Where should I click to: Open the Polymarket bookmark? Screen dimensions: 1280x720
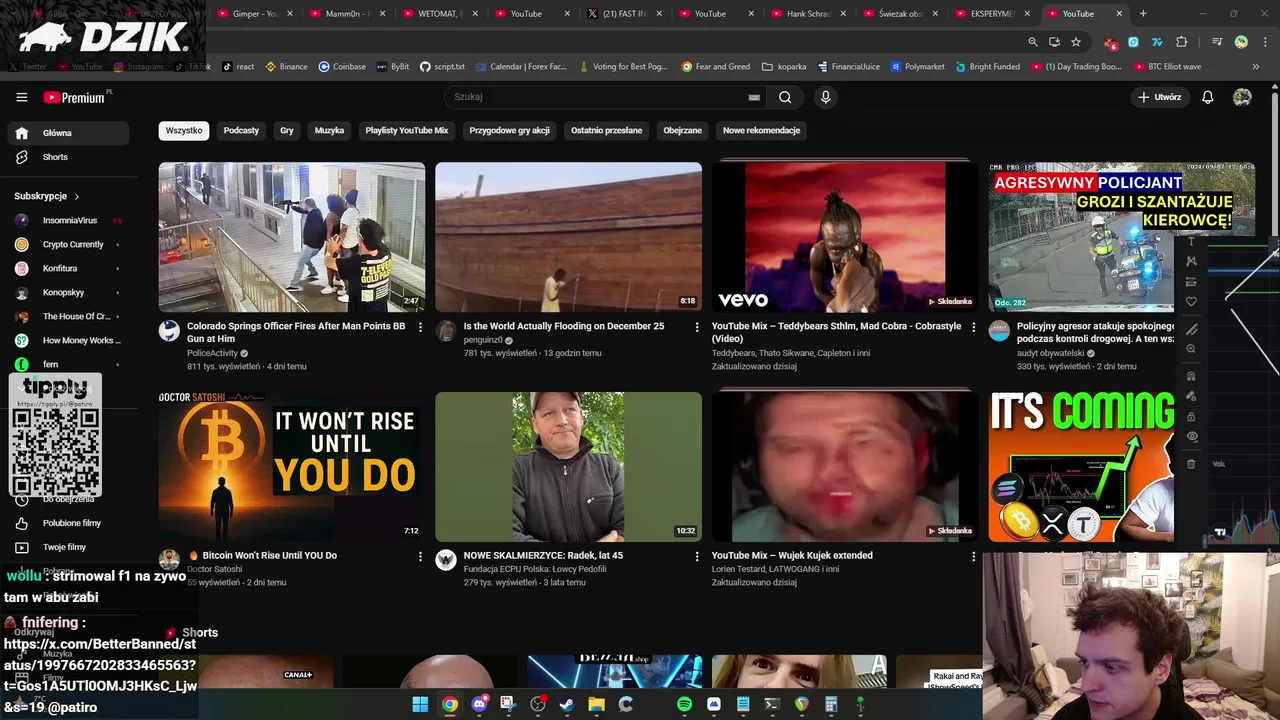[917, 67]
